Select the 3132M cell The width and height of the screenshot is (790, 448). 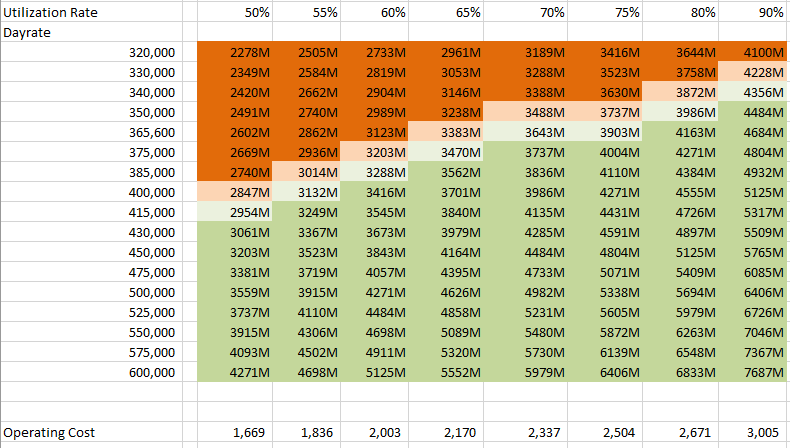pos(306,193)
